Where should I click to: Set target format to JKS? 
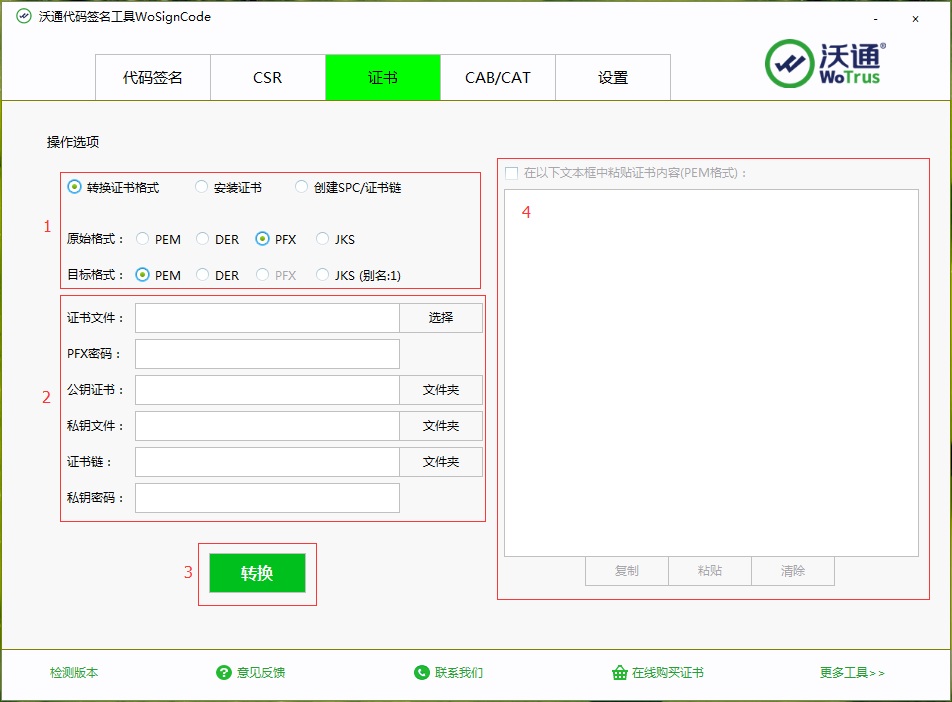tap(323, 275)
